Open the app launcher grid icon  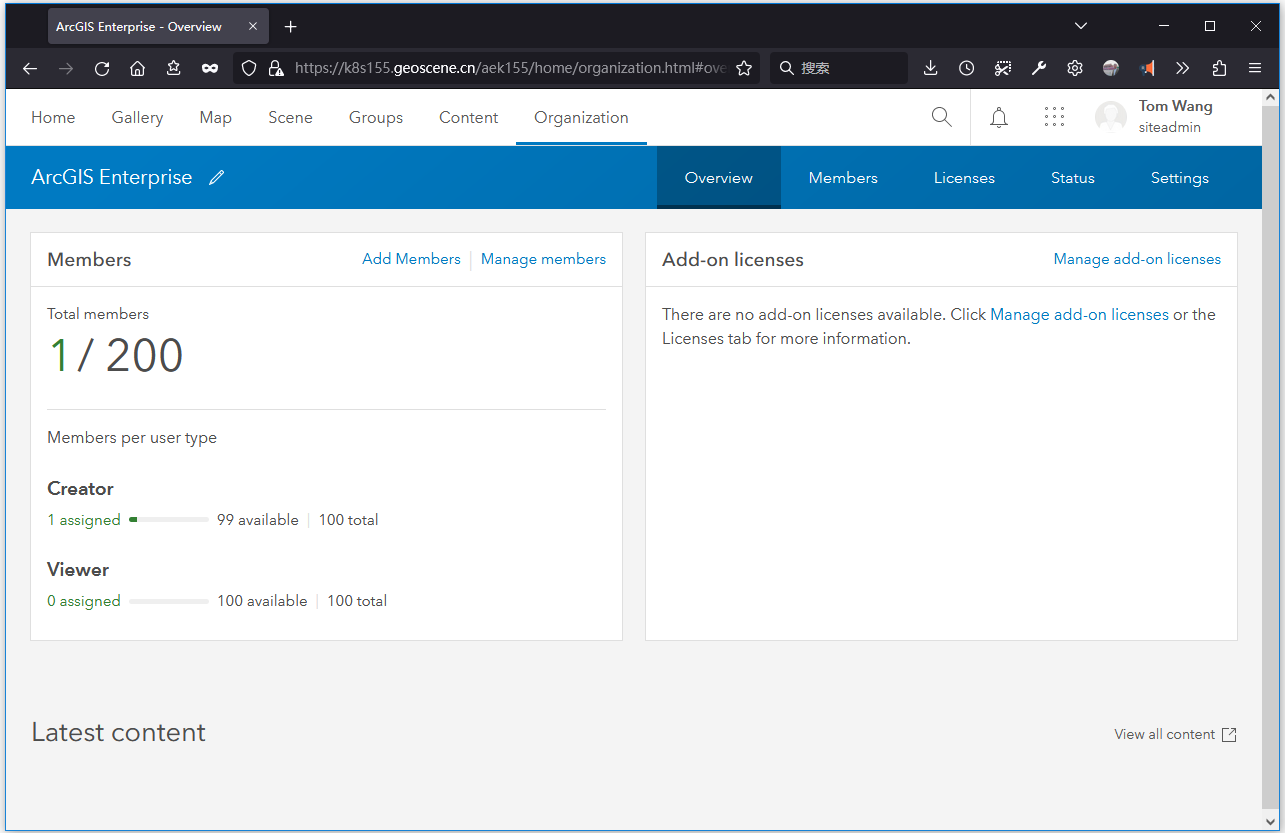1054,117
